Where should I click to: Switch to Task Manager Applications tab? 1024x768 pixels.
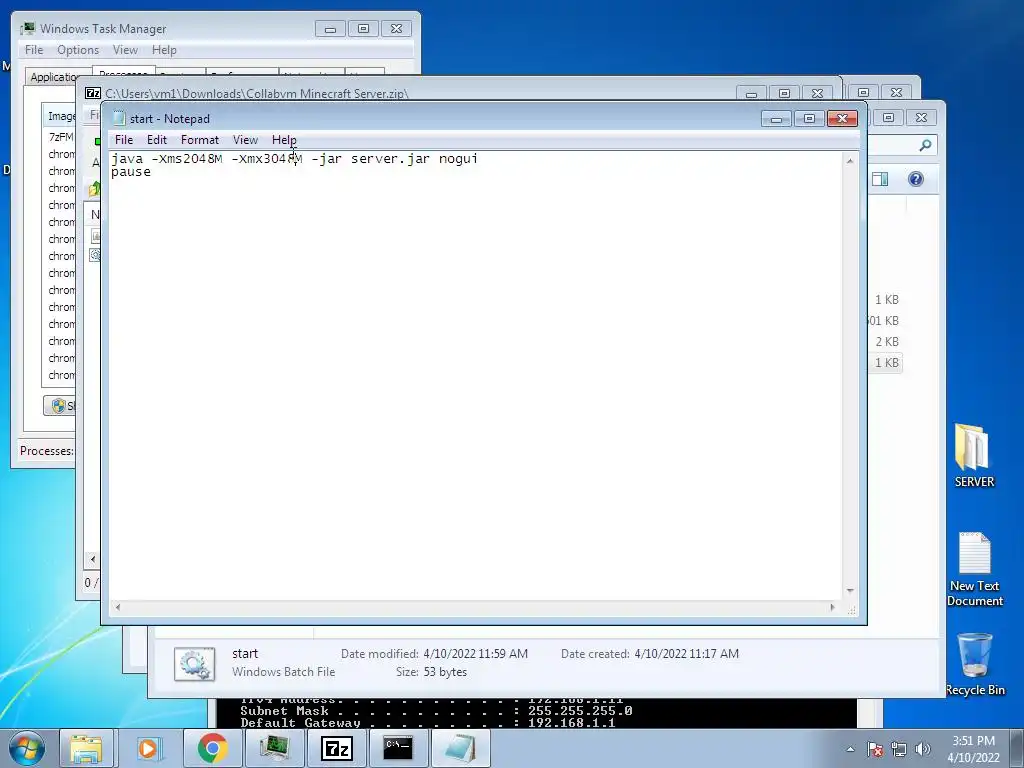[x=56, y=76]
